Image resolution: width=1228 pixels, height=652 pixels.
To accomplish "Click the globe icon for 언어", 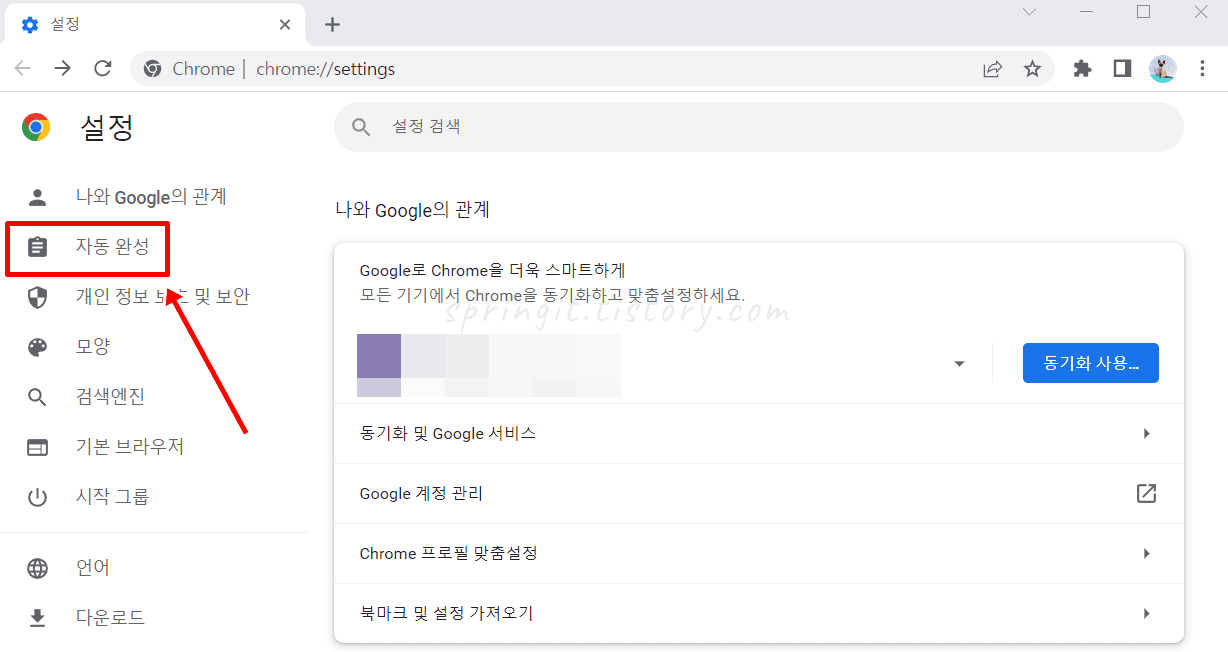I will coord(37,568).
